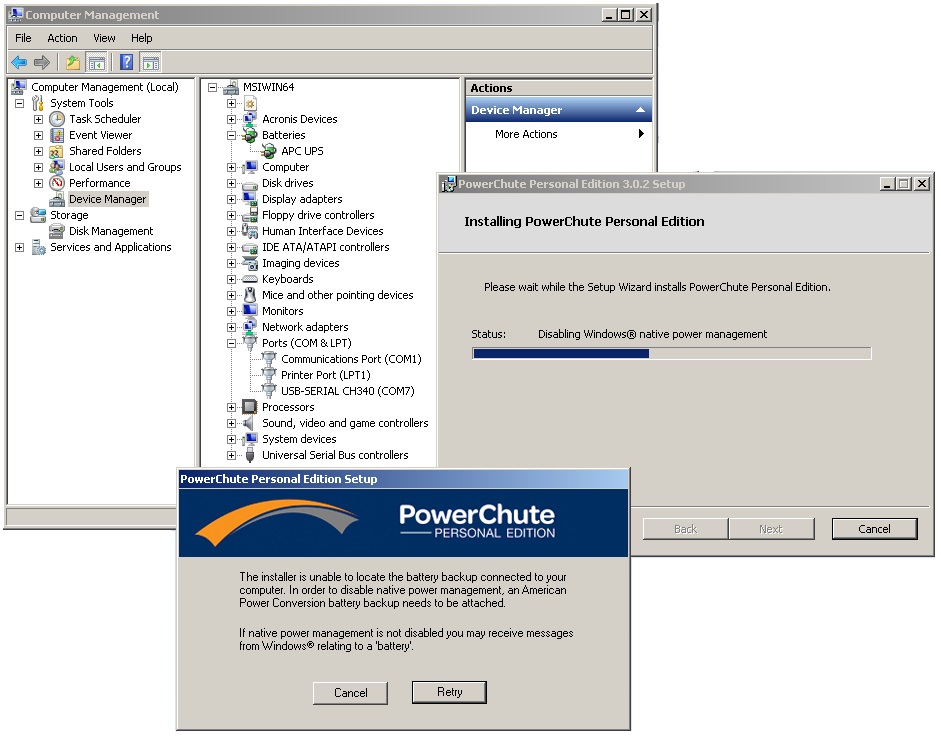Open the File menu
The width and height of the screenshot is (941, 738).
[x=23, y=38]
